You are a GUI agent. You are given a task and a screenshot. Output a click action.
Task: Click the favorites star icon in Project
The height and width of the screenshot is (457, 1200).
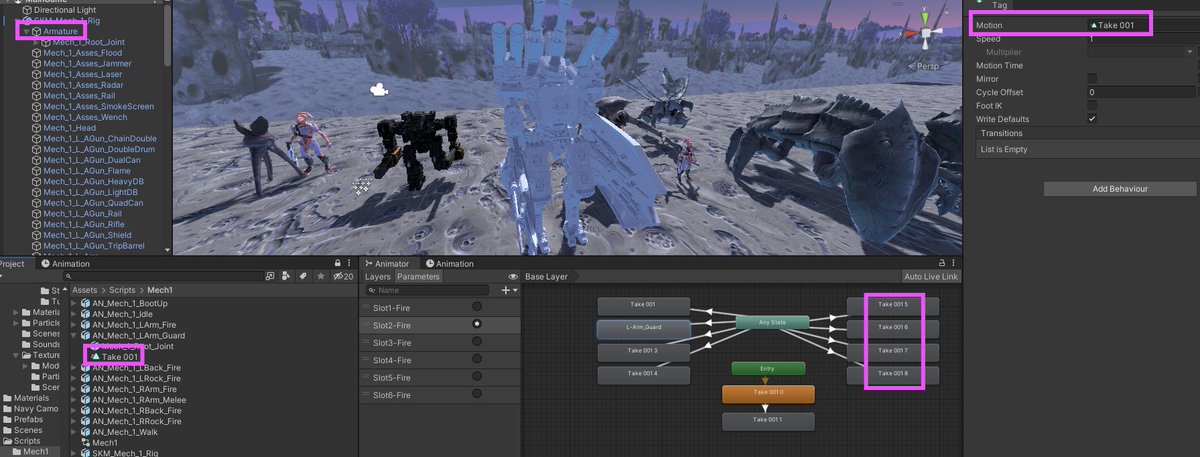coord(321,276)
